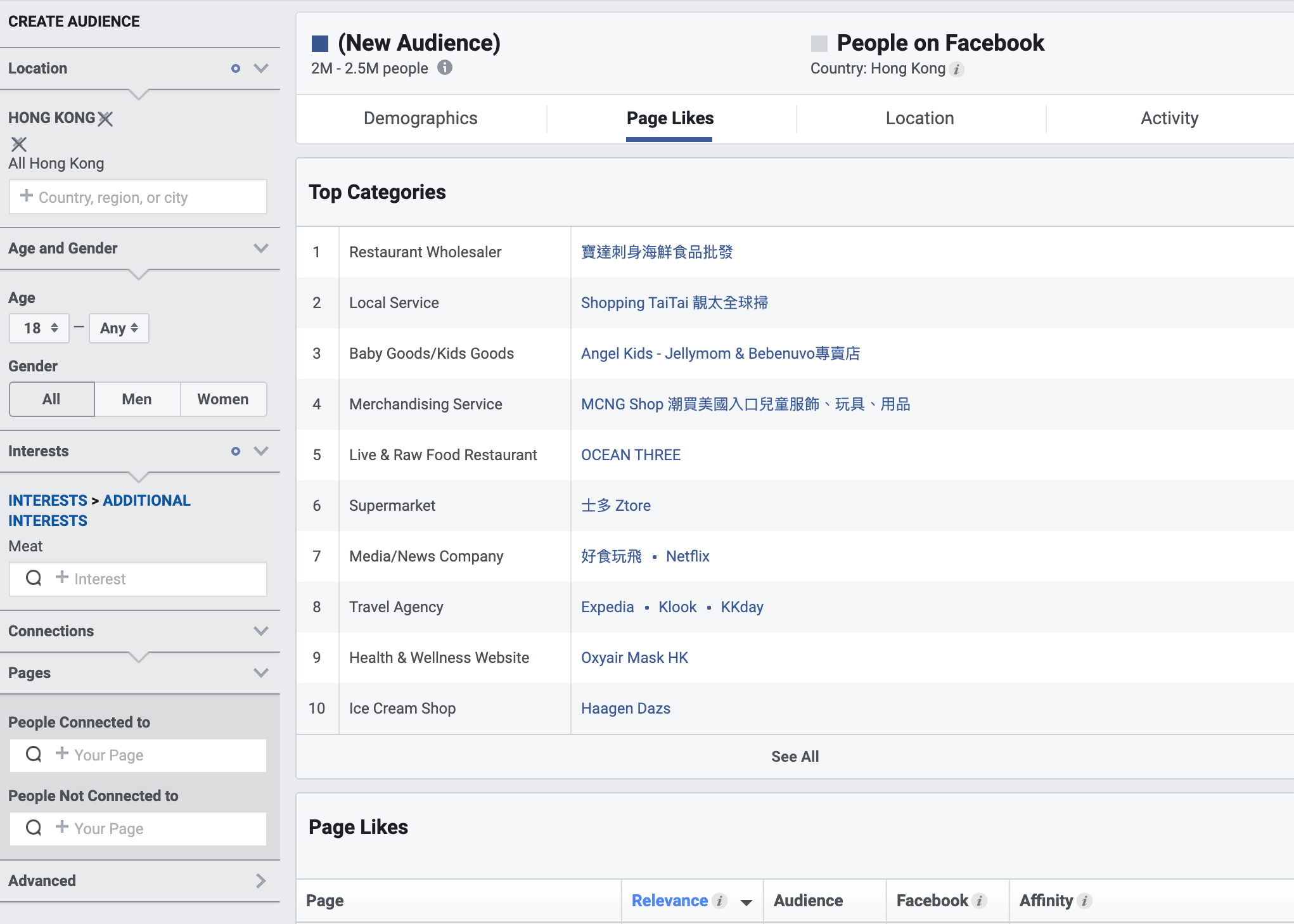The height and width of the screenshot is (924, 1294).
Task: Click the blue New Audience color swatch
Action: tap(320, 44)
